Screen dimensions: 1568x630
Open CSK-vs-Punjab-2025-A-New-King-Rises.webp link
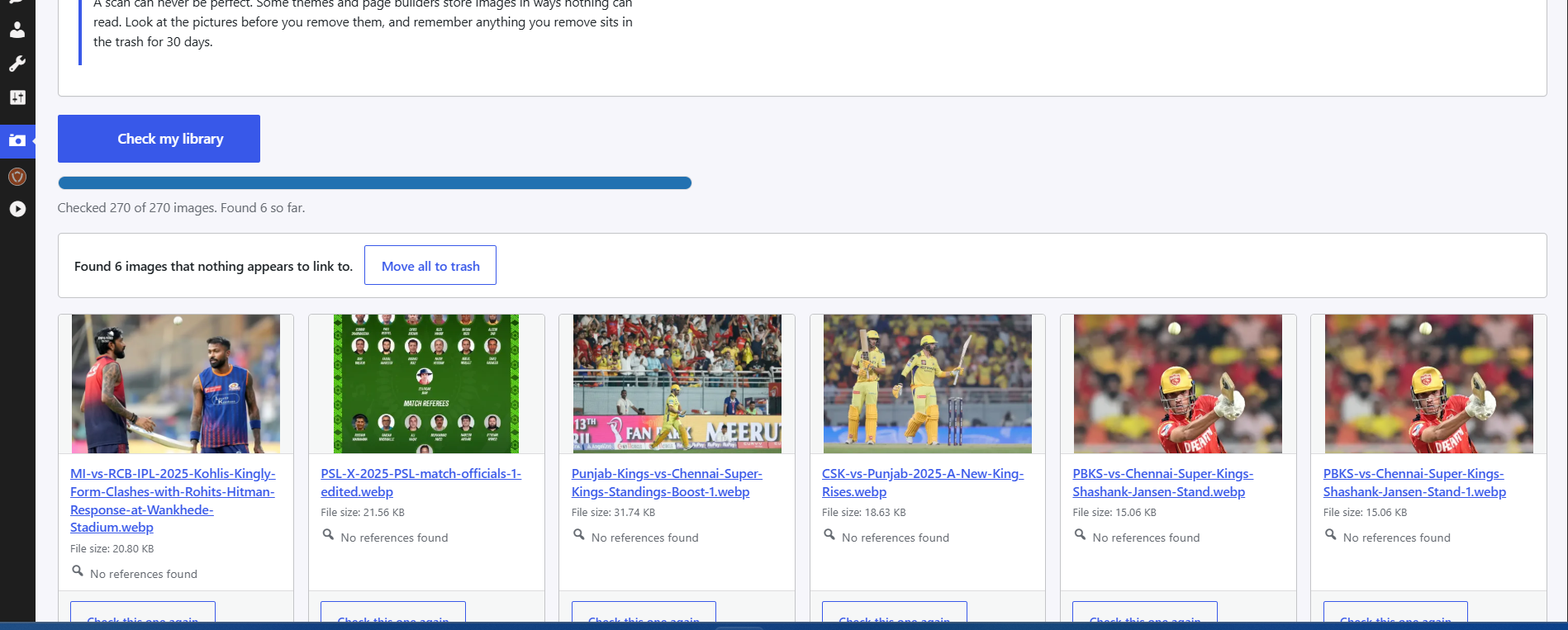click(x=923, y=482)
